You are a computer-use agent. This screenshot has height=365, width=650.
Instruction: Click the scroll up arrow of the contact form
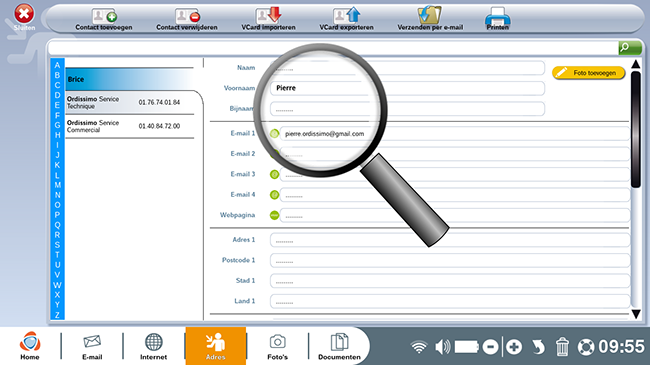point(636,64)
